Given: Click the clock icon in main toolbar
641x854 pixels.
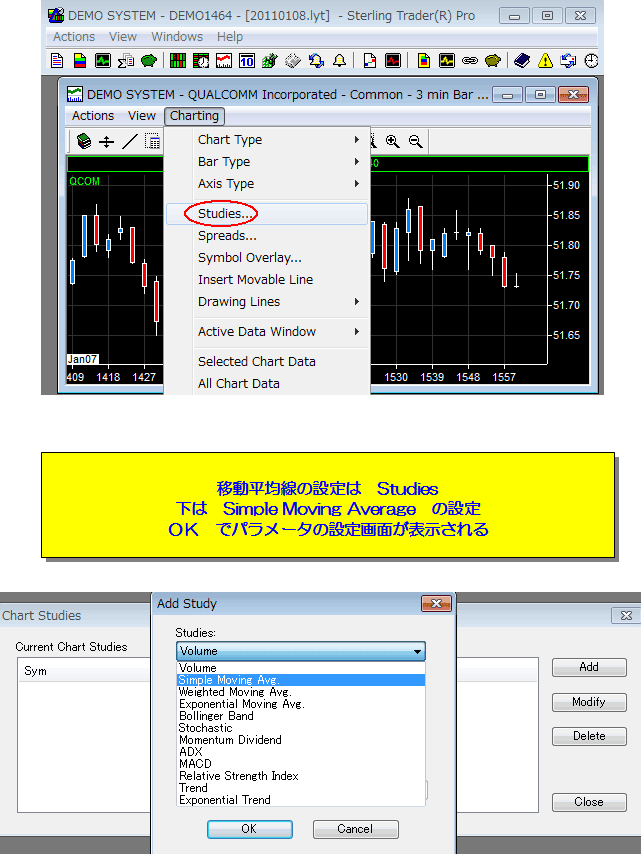Looking at the screenshot, I should click(x=591, y=60).
